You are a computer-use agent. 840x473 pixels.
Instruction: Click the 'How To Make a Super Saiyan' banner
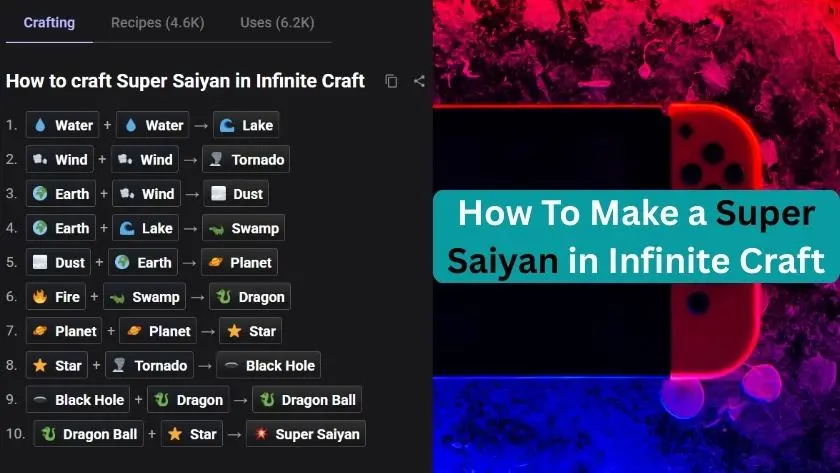pos(636,236)
